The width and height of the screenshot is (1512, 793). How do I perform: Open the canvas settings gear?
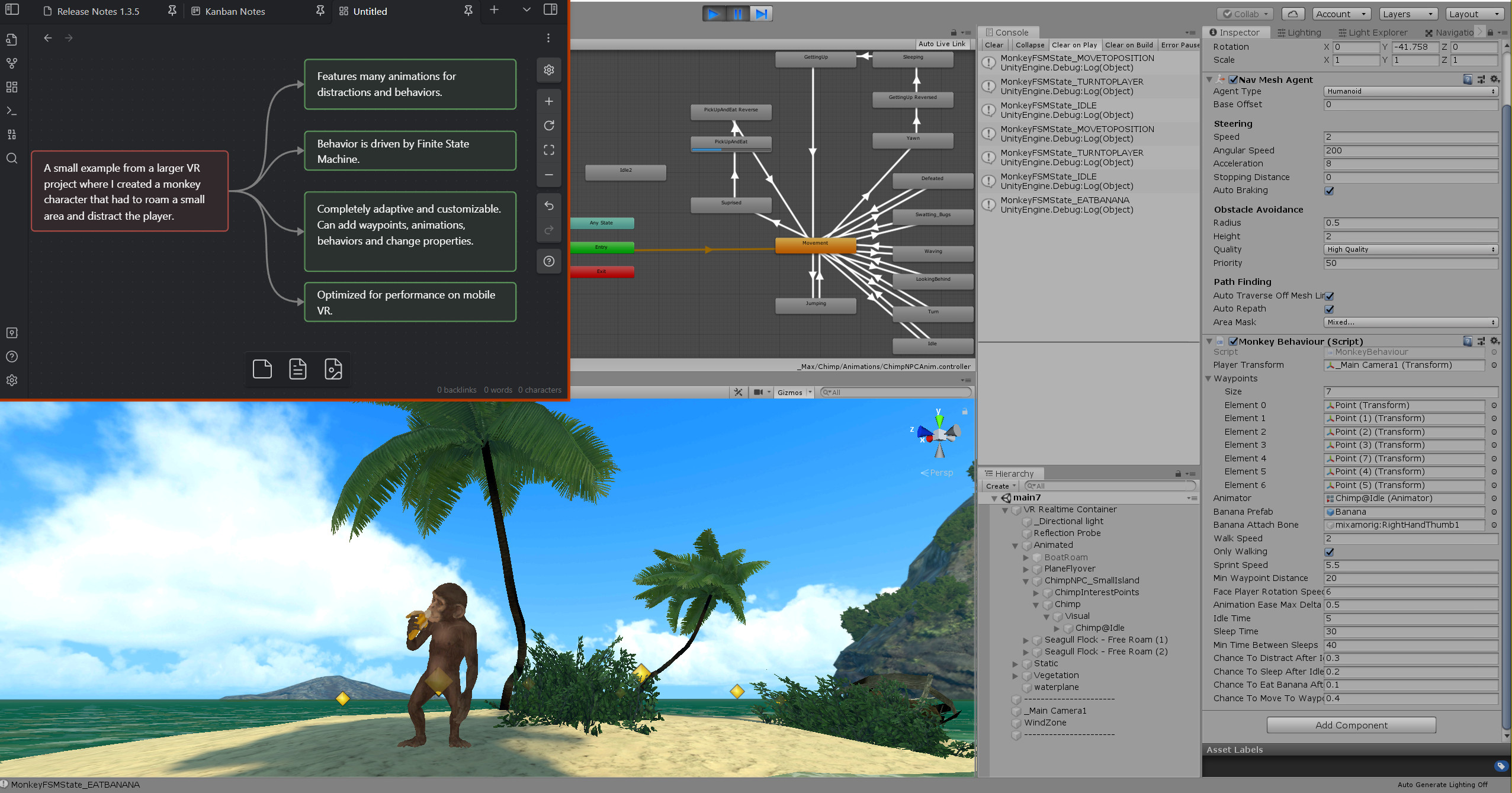[549, 70]
